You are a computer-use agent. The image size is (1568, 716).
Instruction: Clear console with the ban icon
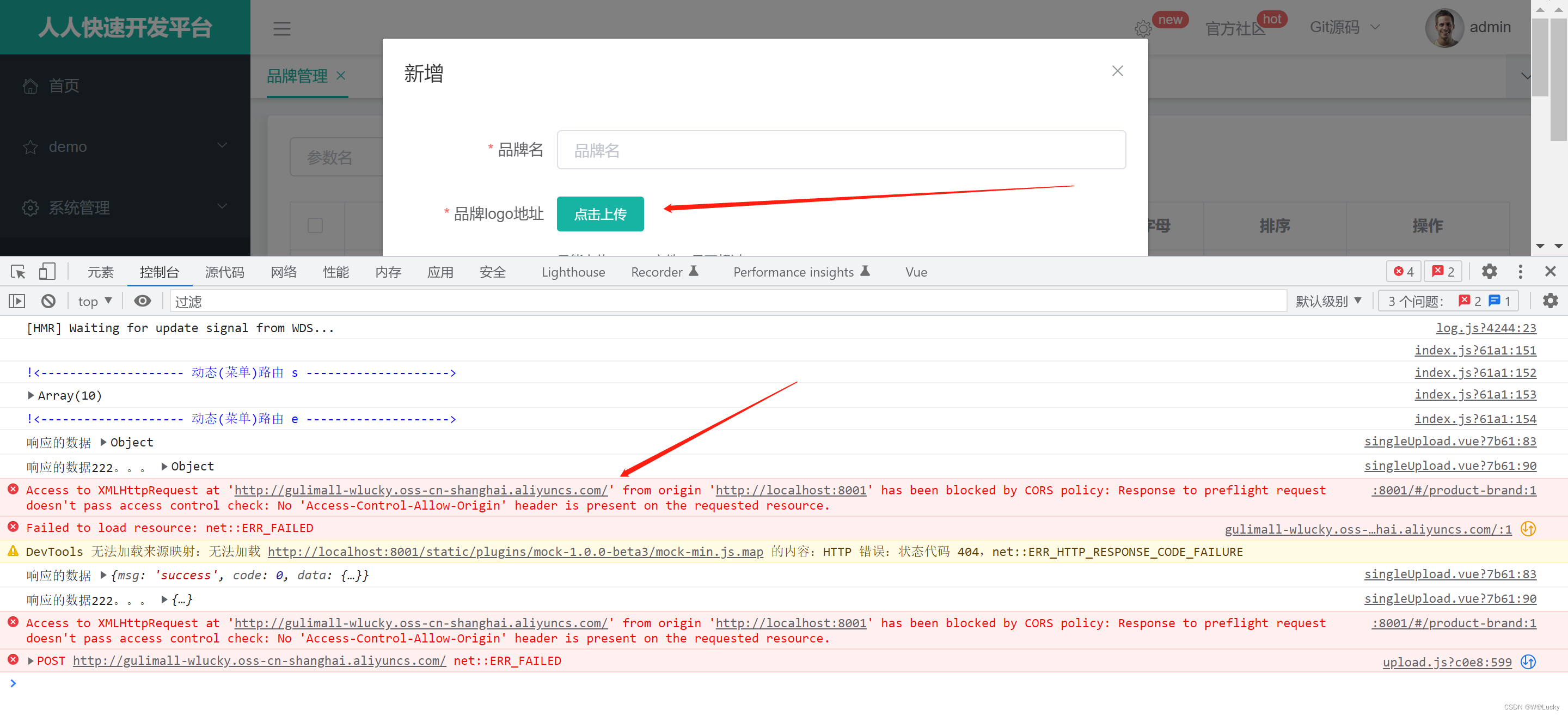tap(48, 302)
